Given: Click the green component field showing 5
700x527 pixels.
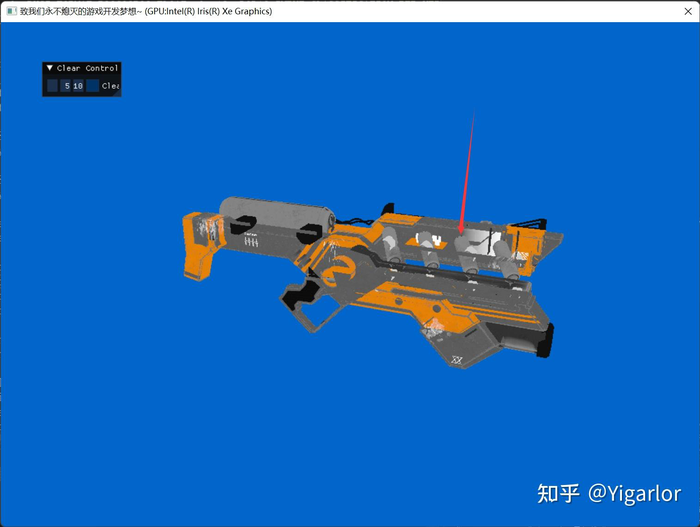Looking at the screenshot, I should click(66, 86).
